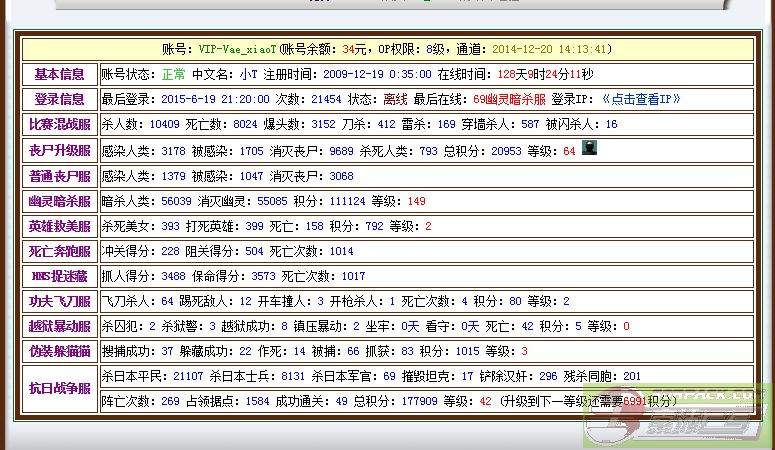Open the 普通丧尸服 server section
This screenshot has width=775, height=450.
point(60,175)
